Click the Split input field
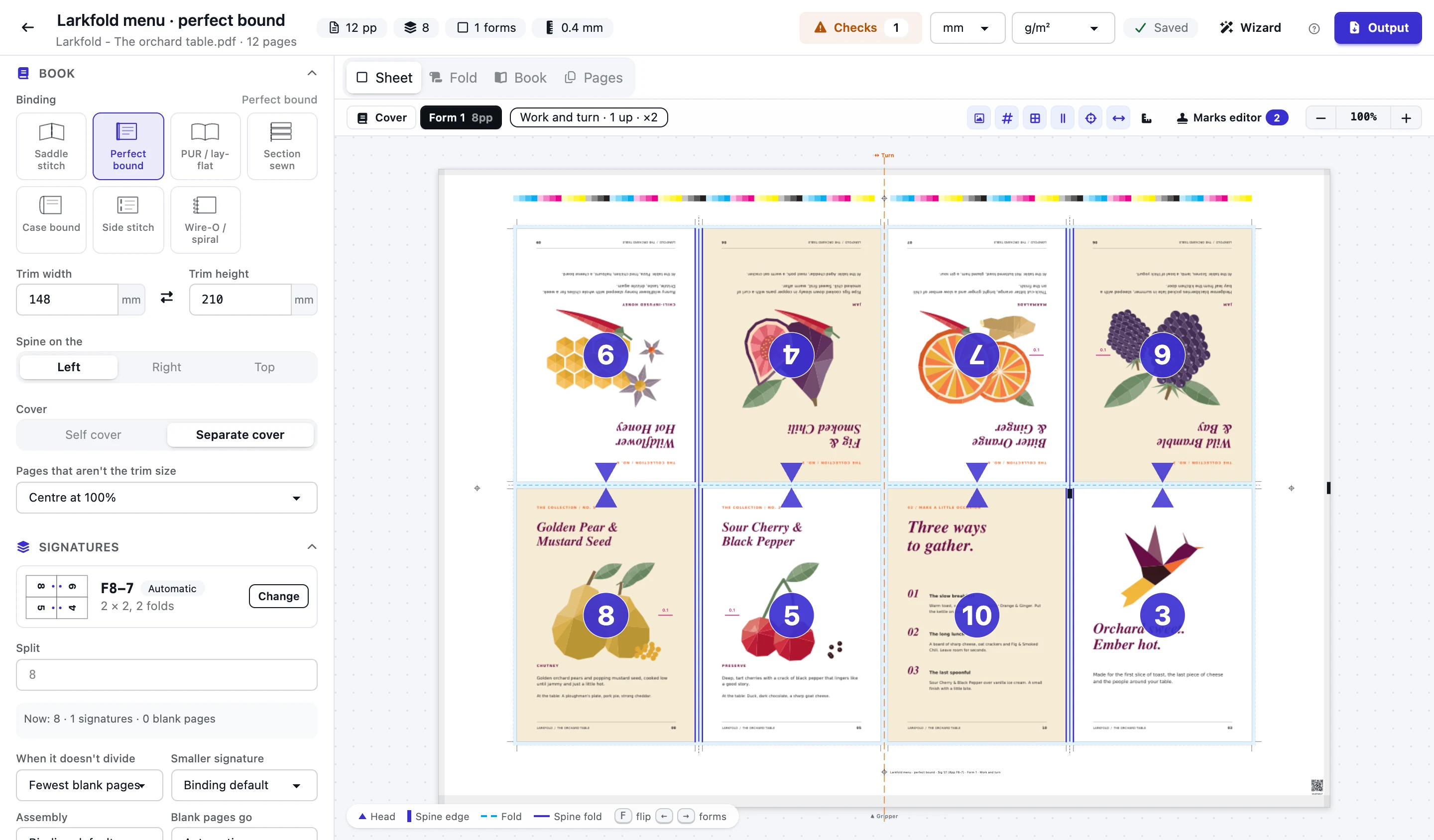This screenshot has height=840, width=1434. (167, 674)
